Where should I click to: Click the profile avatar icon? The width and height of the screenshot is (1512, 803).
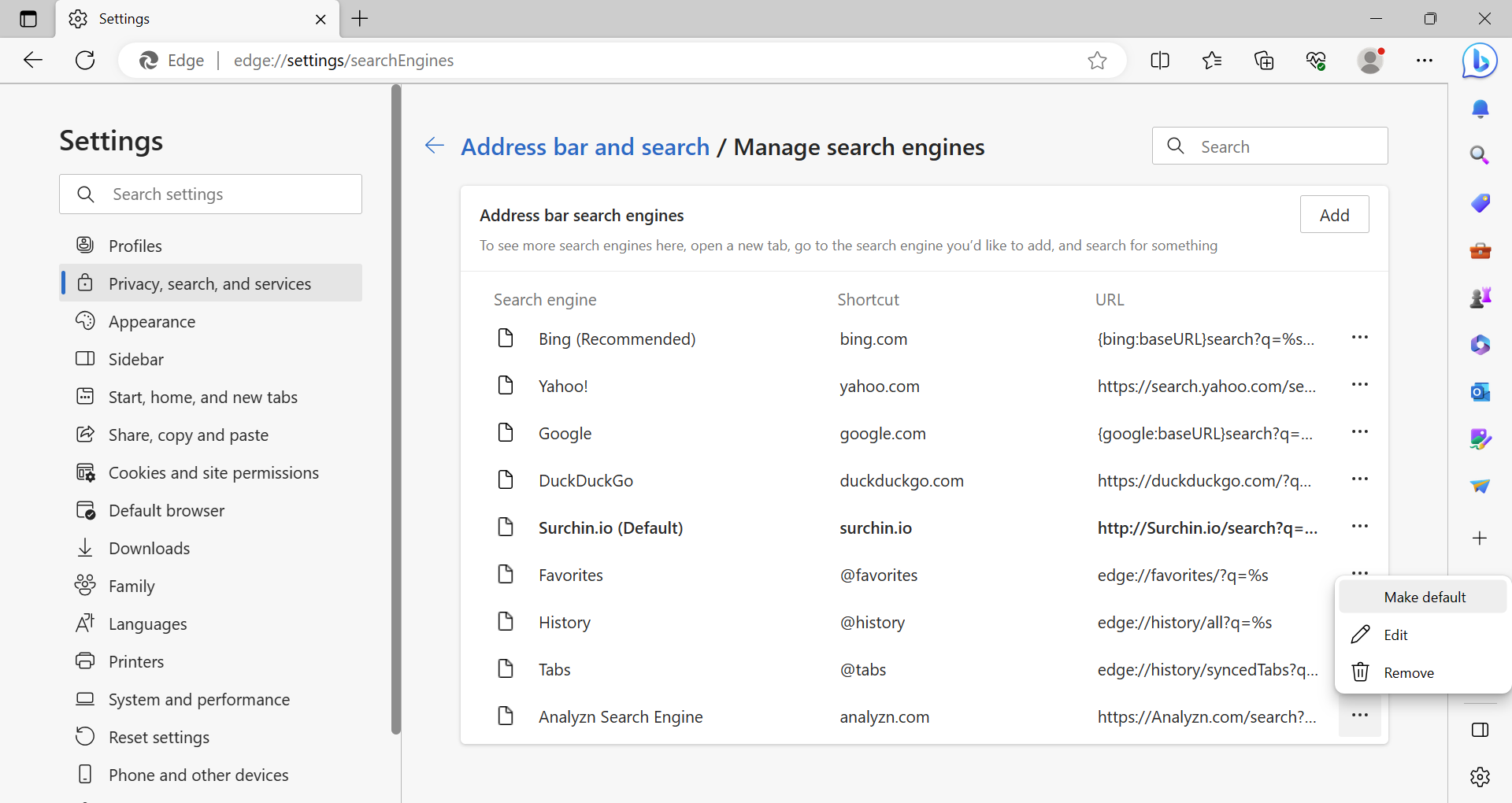point(1371,61)
